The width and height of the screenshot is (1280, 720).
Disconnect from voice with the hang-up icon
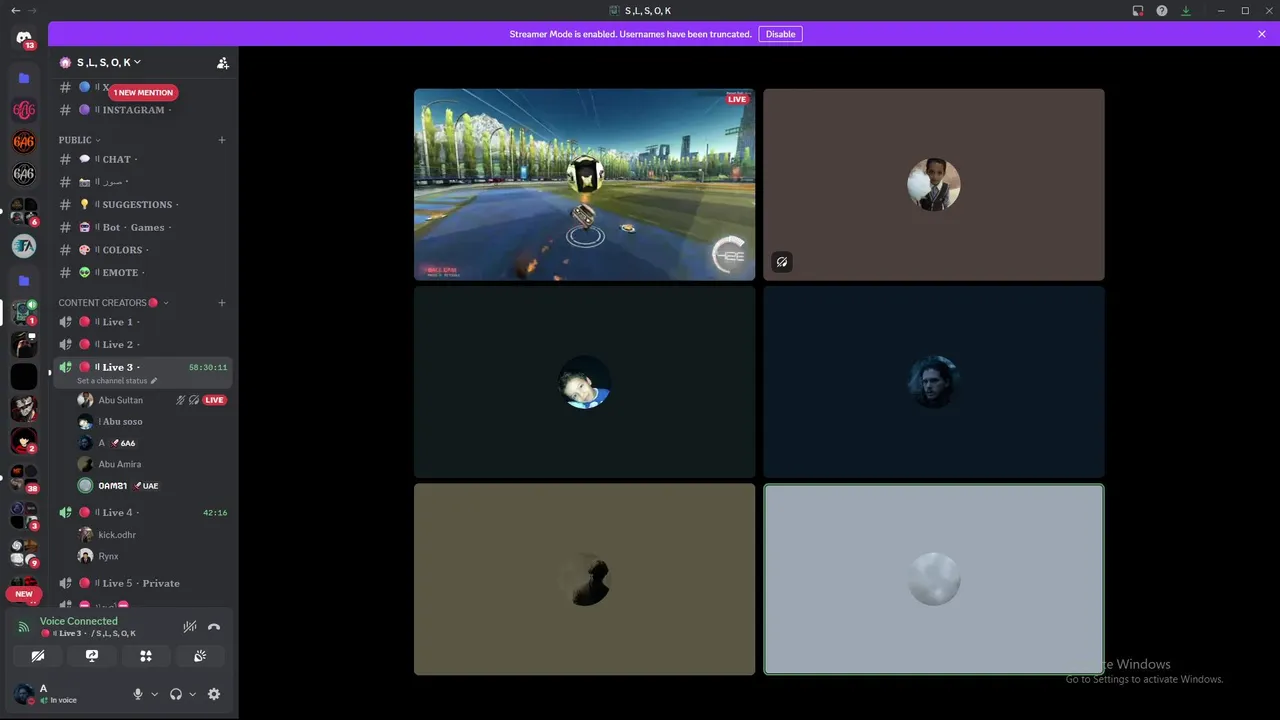pyautogui.click(x=214, y=627)
